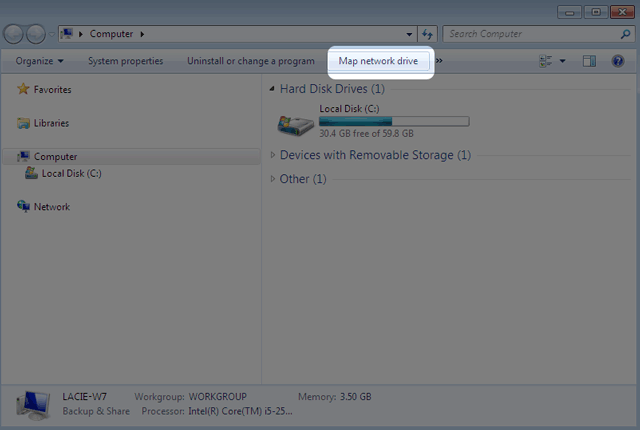Show more toolbar commands via chevron
Viewport: 640px width, 430px height.
(x=439, y=61)
